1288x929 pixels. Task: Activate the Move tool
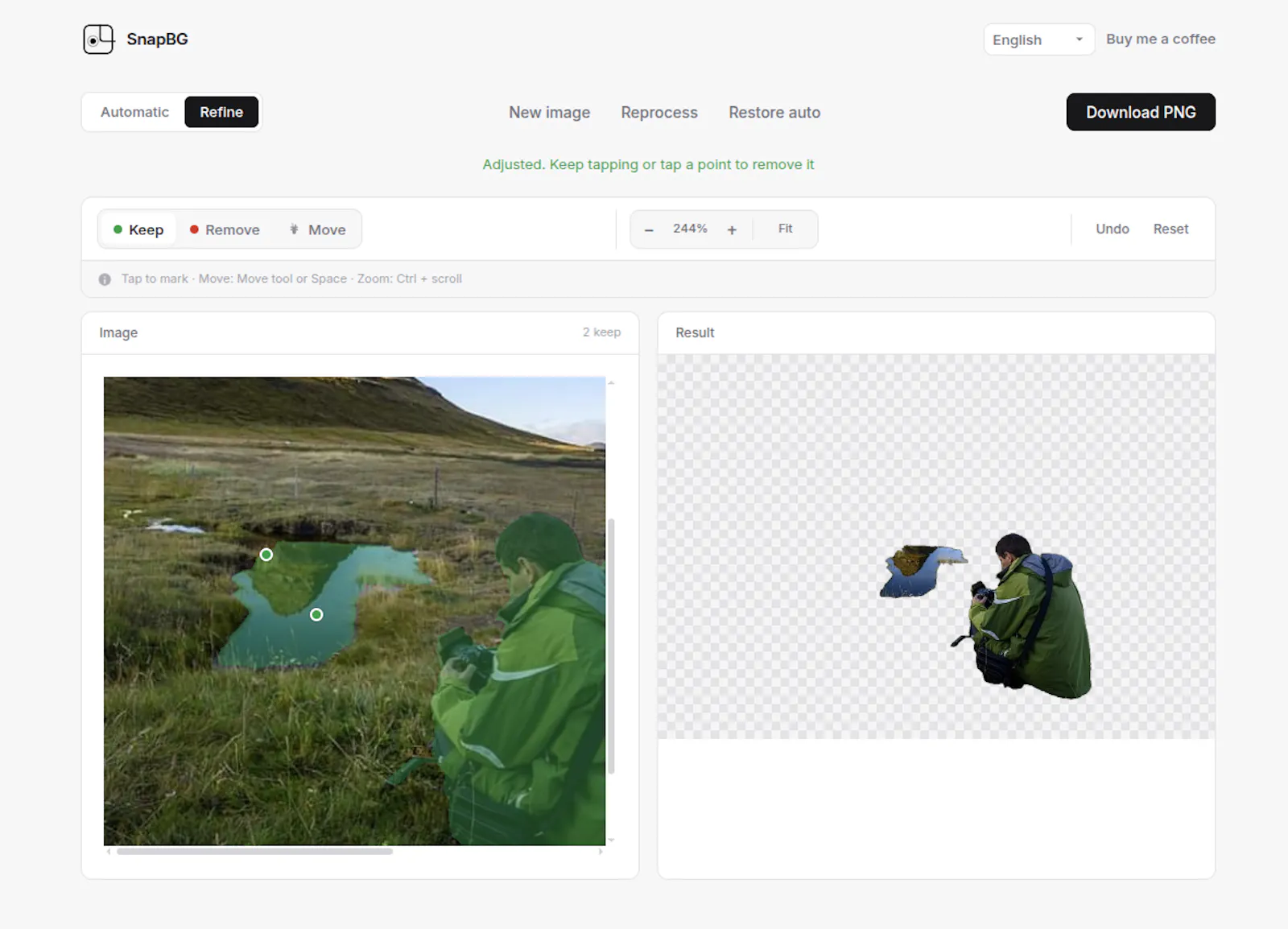[x=317, y=229]
